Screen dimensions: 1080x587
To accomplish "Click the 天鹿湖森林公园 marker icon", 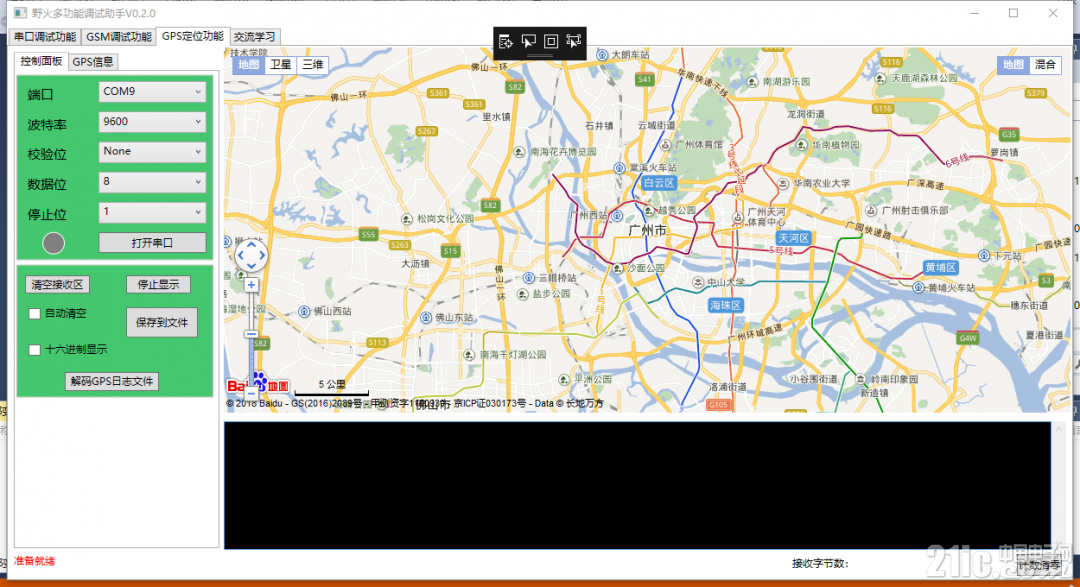I will point(880,79).
